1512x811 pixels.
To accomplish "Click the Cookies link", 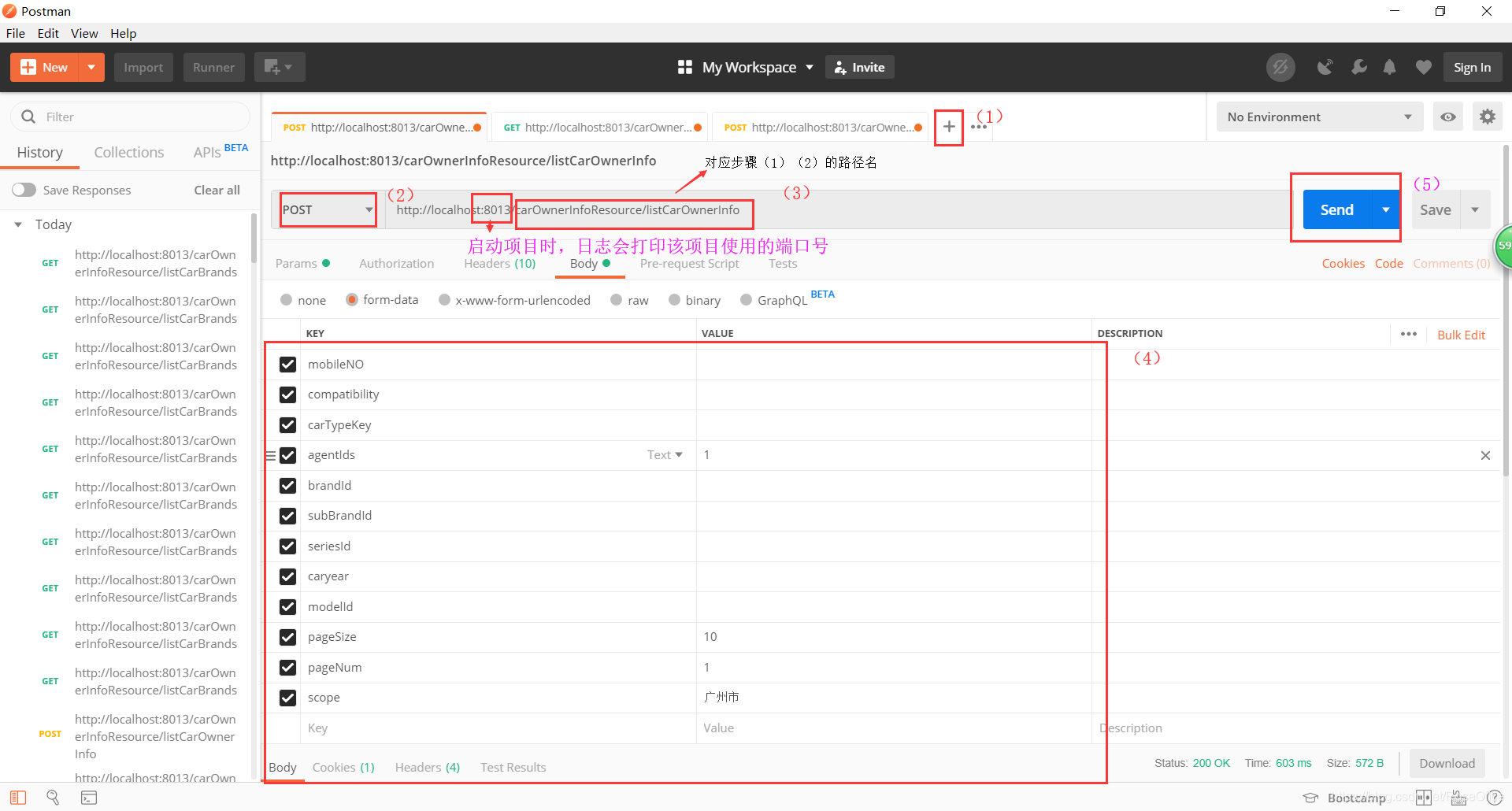I will pos(1343,264).
